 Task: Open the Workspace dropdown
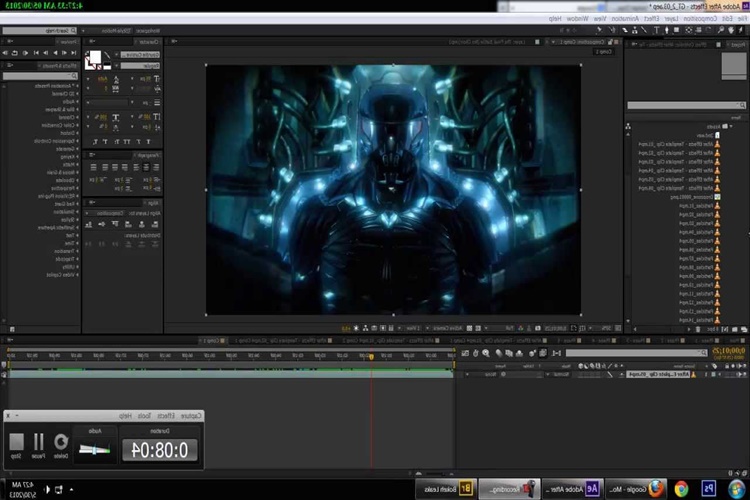(110, 31)
